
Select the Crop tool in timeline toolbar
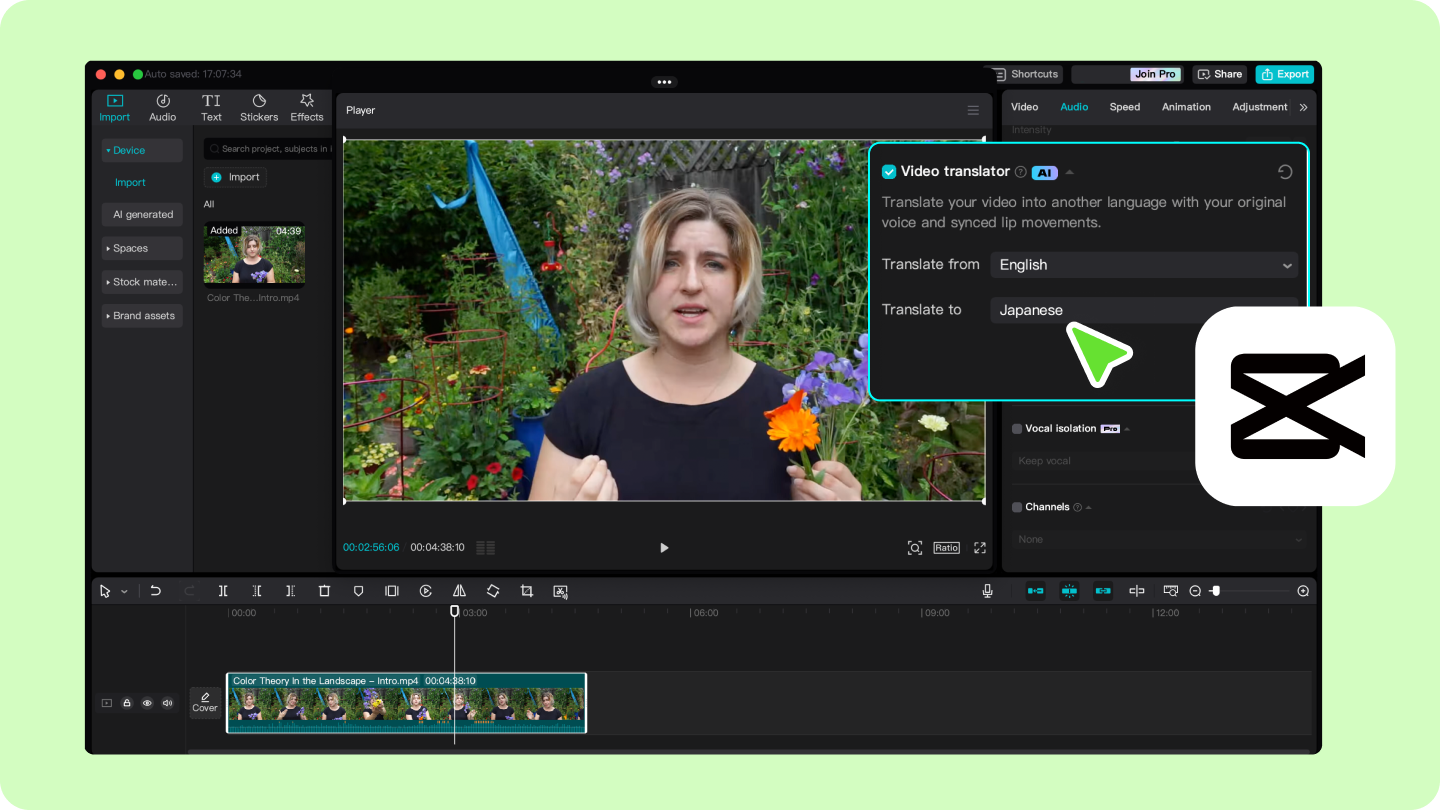pos(527,591)
